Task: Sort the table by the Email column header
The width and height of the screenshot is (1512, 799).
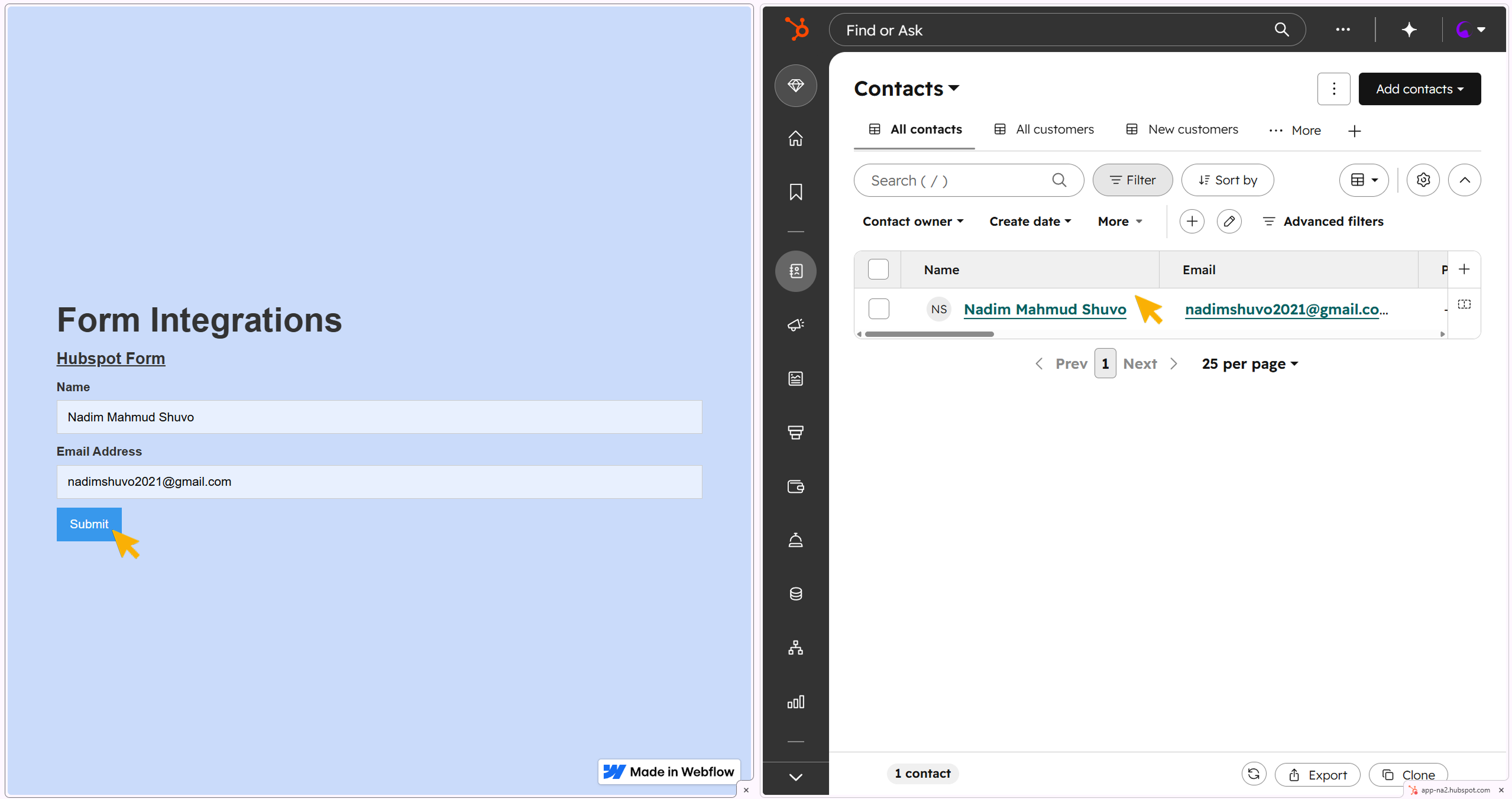Action: pos(1288,270)
